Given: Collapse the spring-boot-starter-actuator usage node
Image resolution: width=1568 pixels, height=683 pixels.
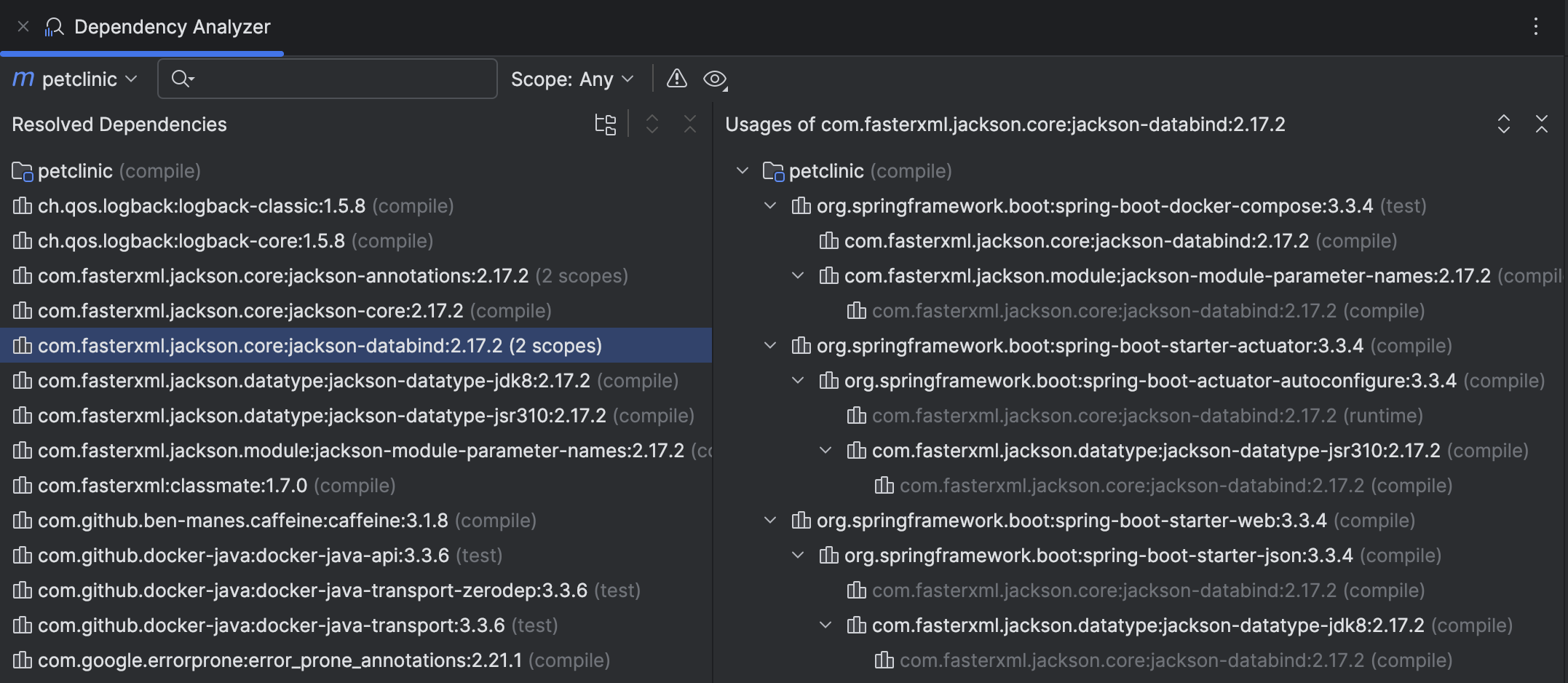Looking at the screenshot, I should pyautogui.click(x=769, y=345).
